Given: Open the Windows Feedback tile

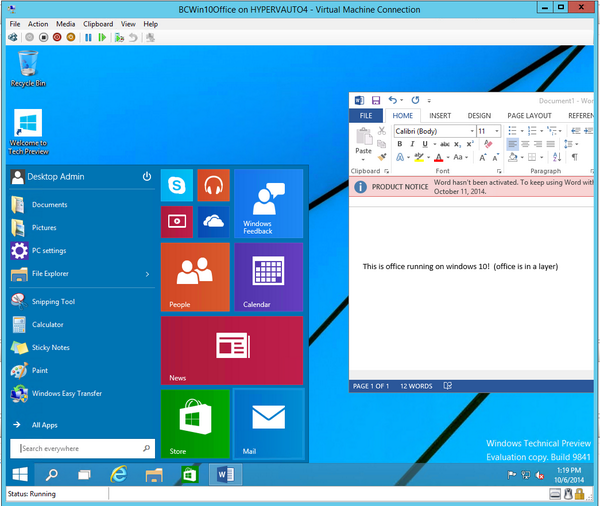Looking at the screenshot, I should coord(269,204).
